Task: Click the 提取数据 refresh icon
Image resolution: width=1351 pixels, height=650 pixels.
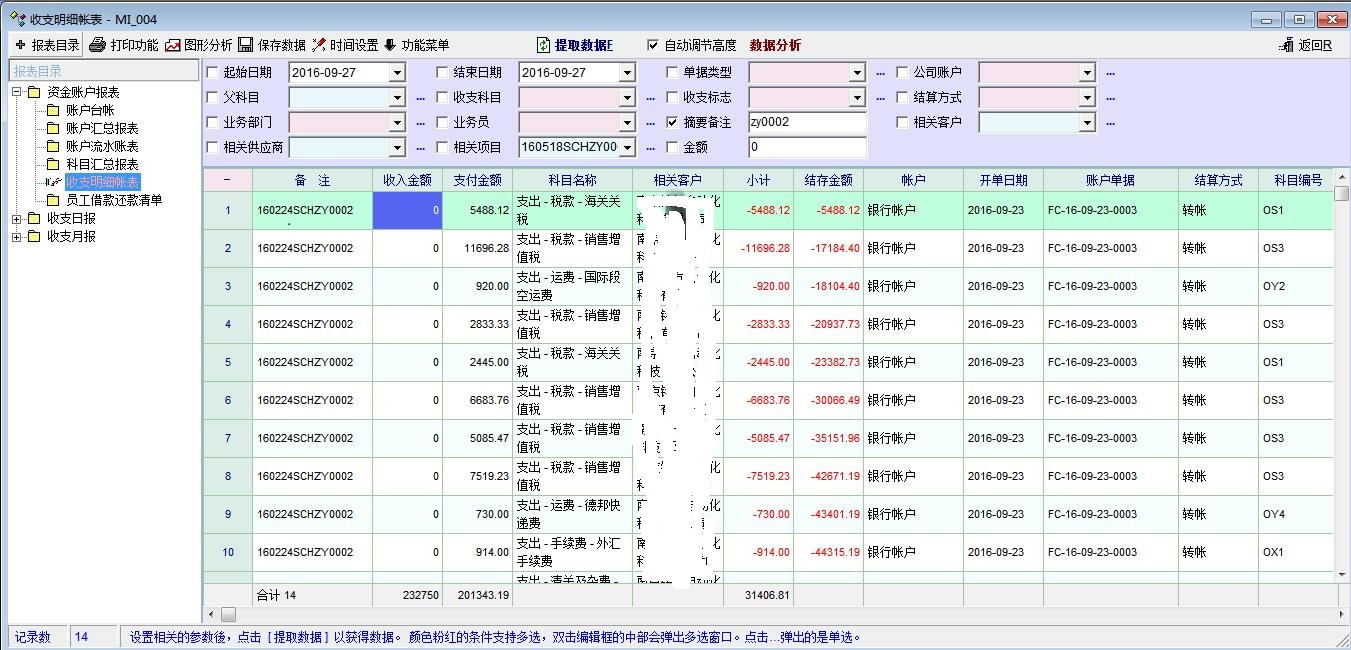Action: [543, 45]
